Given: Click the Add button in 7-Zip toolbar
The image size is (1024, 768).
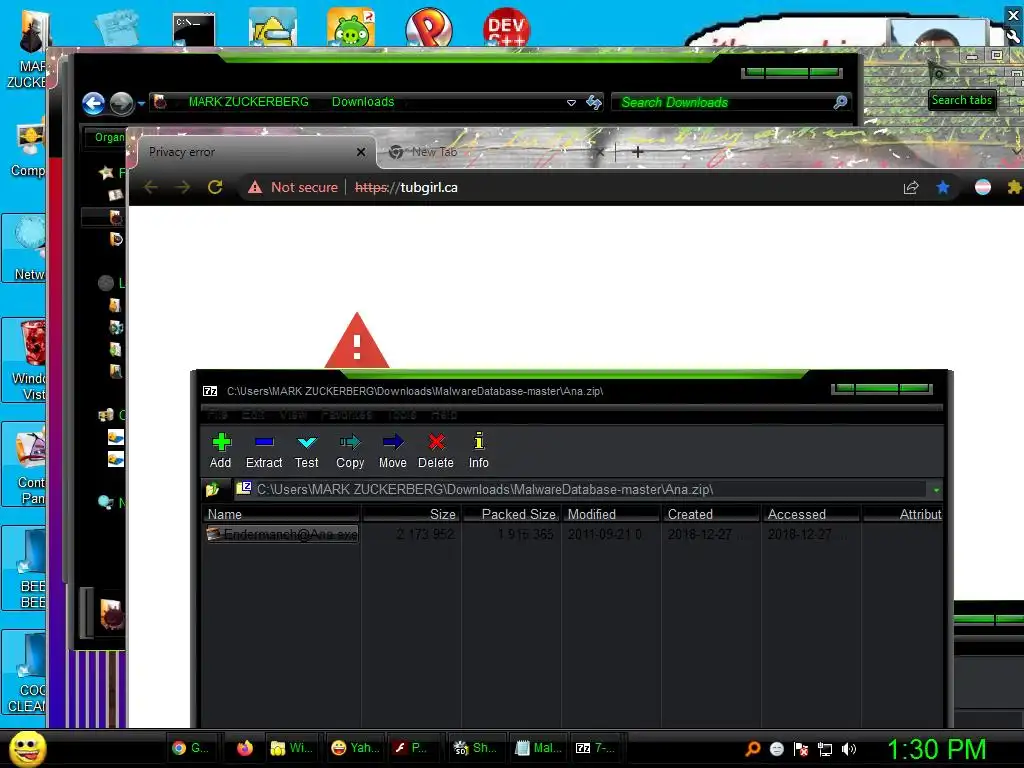Looking at the screenshot, I should (x=221, y=450).
